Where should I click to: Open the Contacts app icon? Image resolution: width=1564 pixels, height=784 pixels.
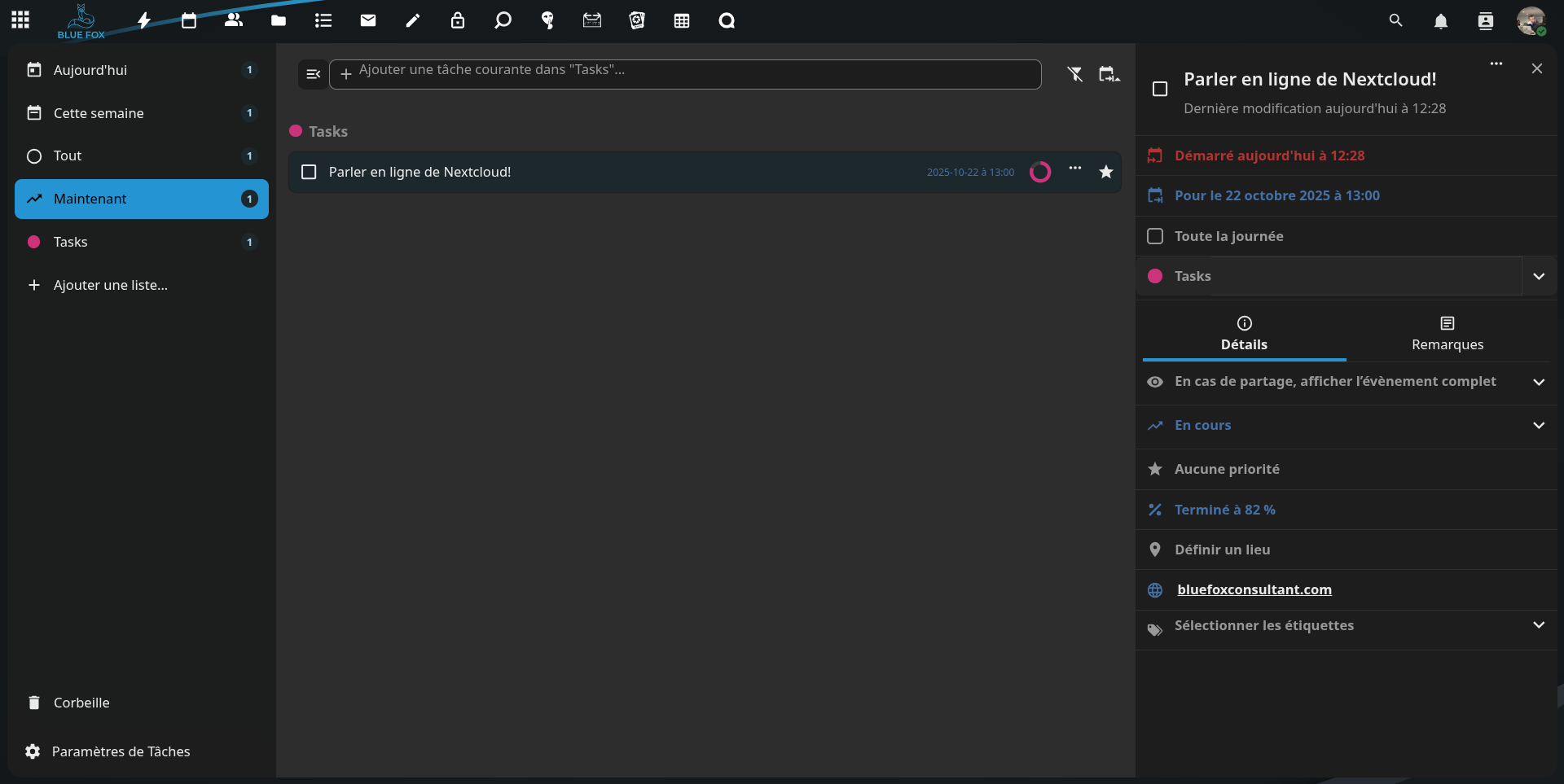(234, 20)
